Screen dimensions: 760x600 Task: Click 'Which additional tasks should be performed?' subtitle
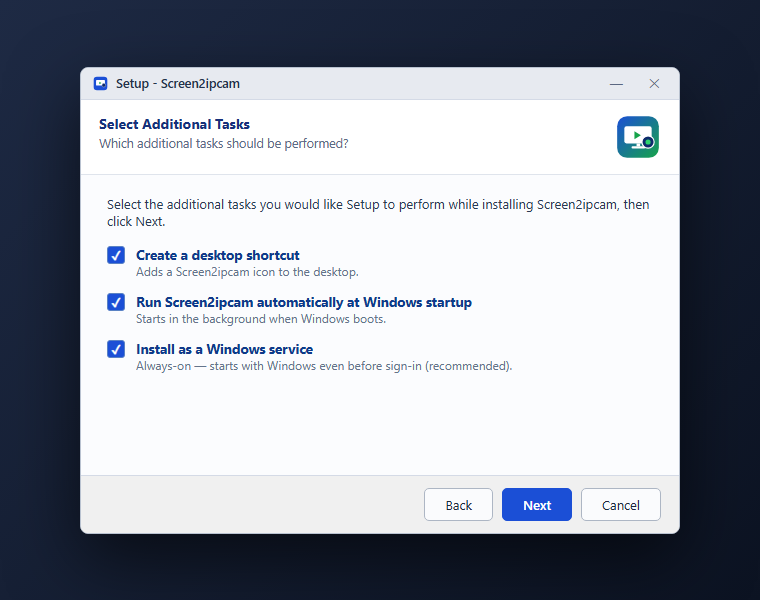pyautogui.click(x=223, y=143)
